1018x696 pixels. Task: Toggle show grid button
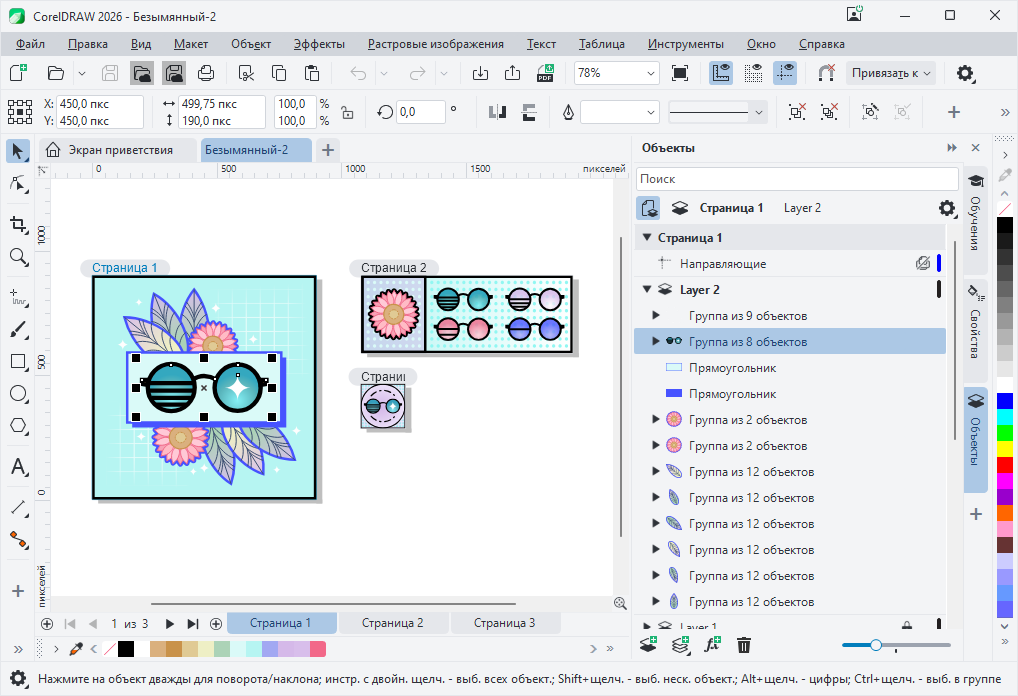pos(753,73)
